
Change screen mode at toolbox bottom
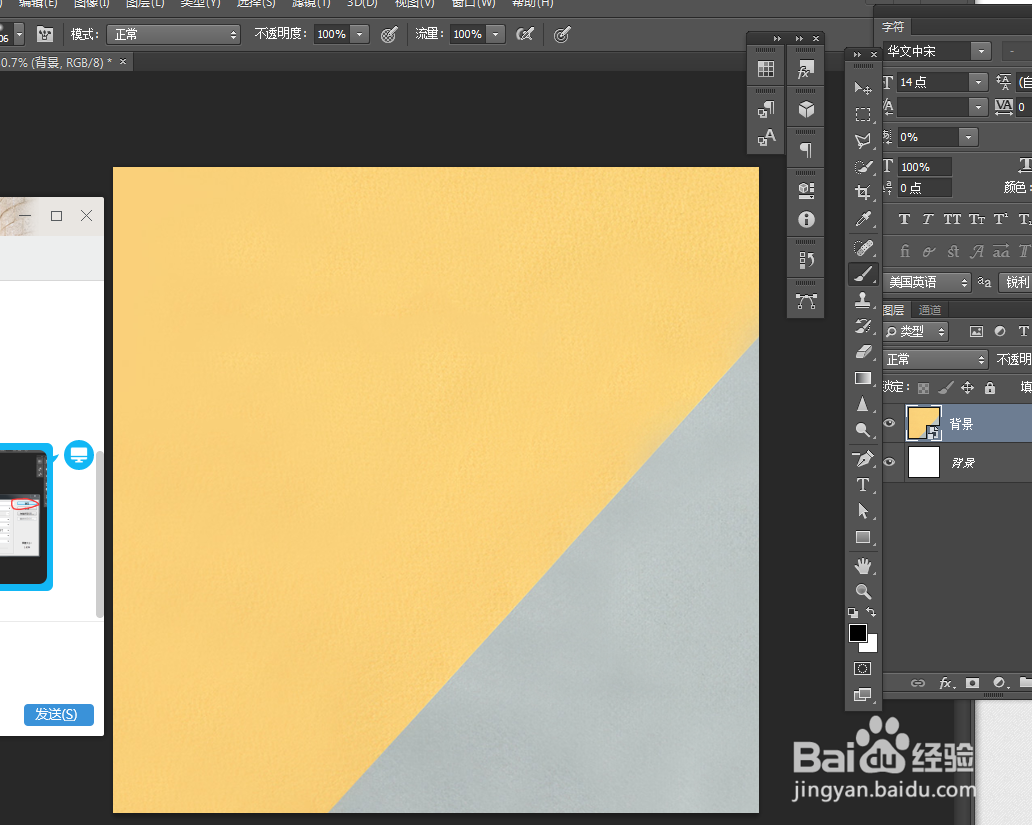tap(862, 695)
